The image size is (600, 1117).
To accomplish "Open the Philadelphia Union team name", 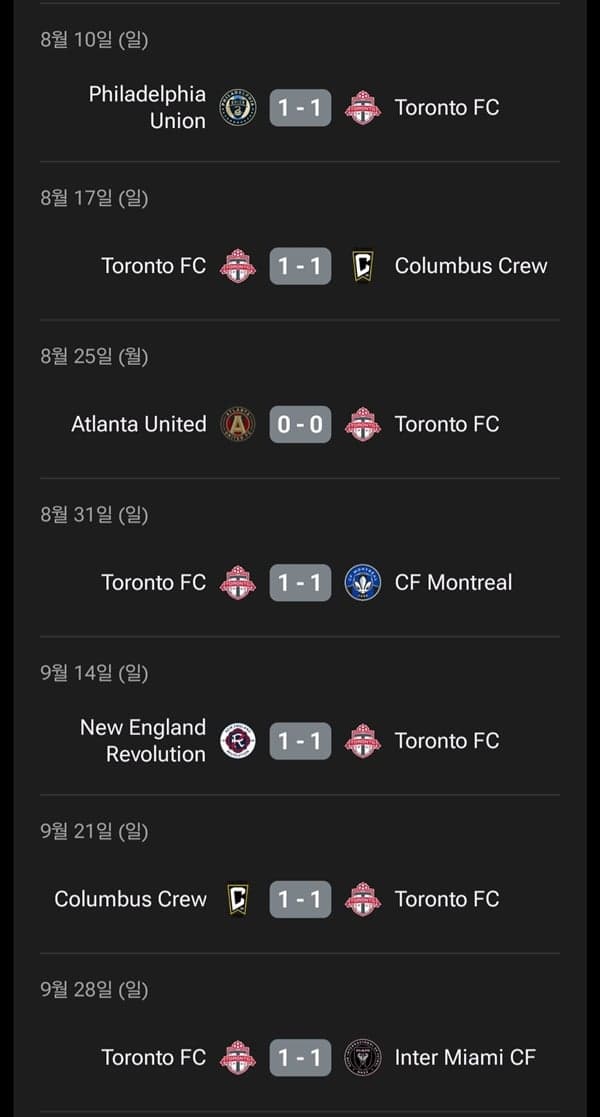I will (x=147, y=107).
